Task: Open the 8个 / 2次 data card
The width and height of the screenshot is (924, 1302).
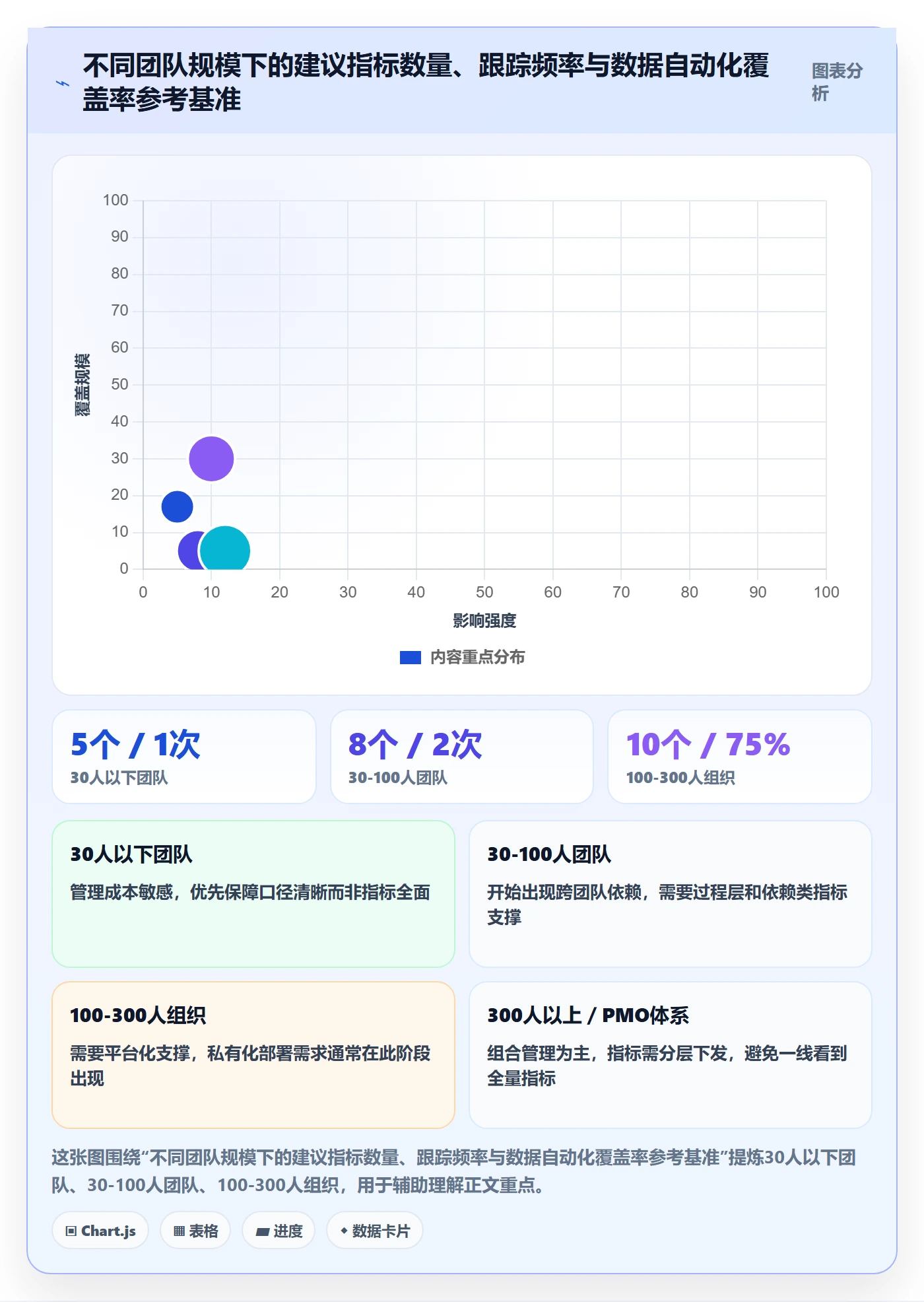Action: pyautogui.click(x=462, y=757)
